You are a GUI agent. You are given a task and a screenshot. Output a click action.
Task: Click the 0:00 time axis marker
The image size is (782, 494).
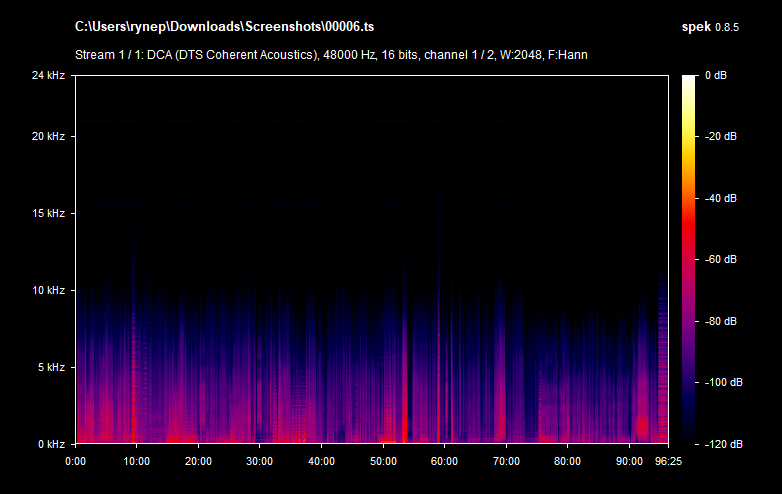click(x=76, y=461)
